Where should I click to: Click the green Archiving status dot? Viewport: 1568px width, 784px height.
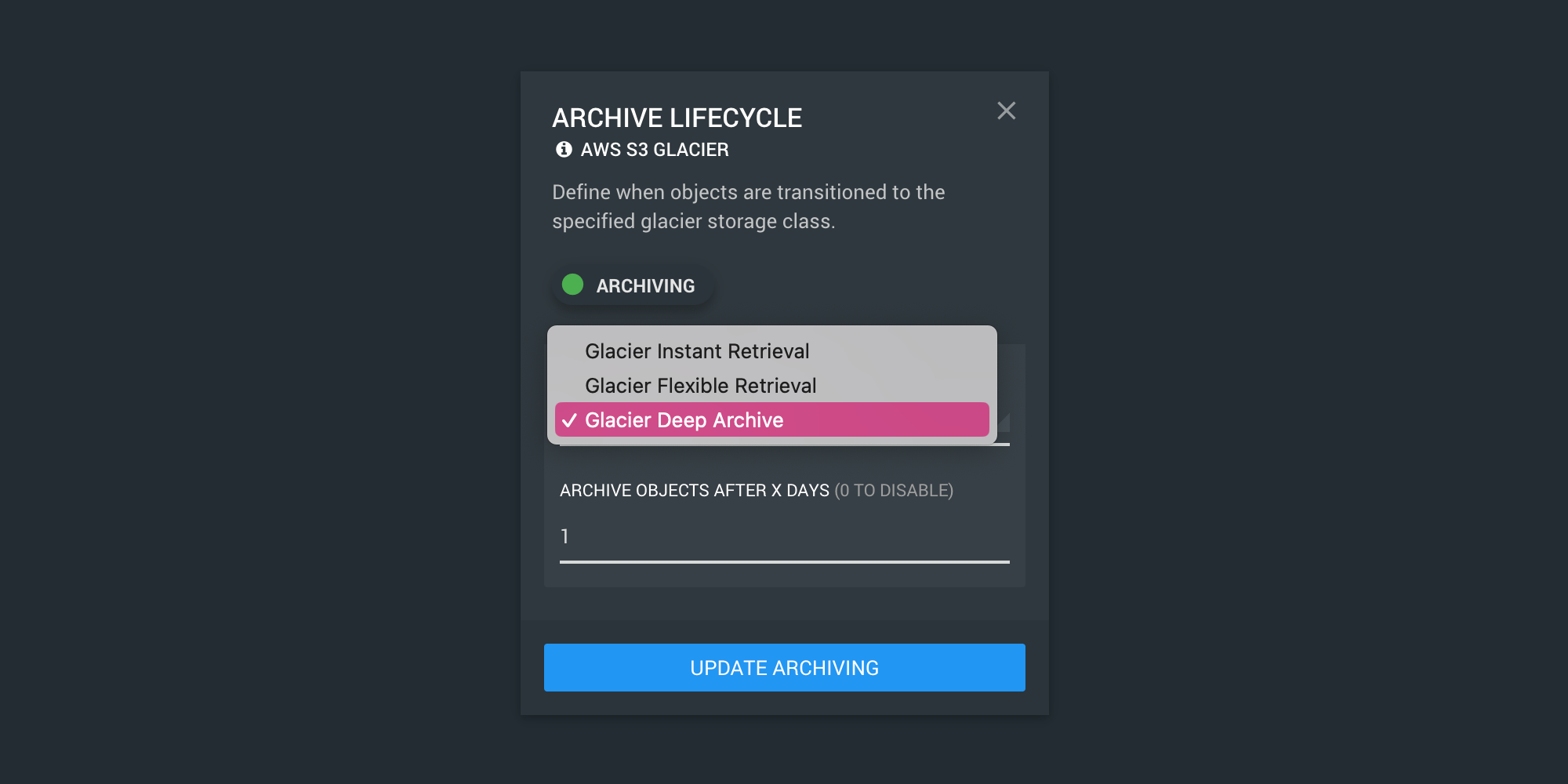573,285
